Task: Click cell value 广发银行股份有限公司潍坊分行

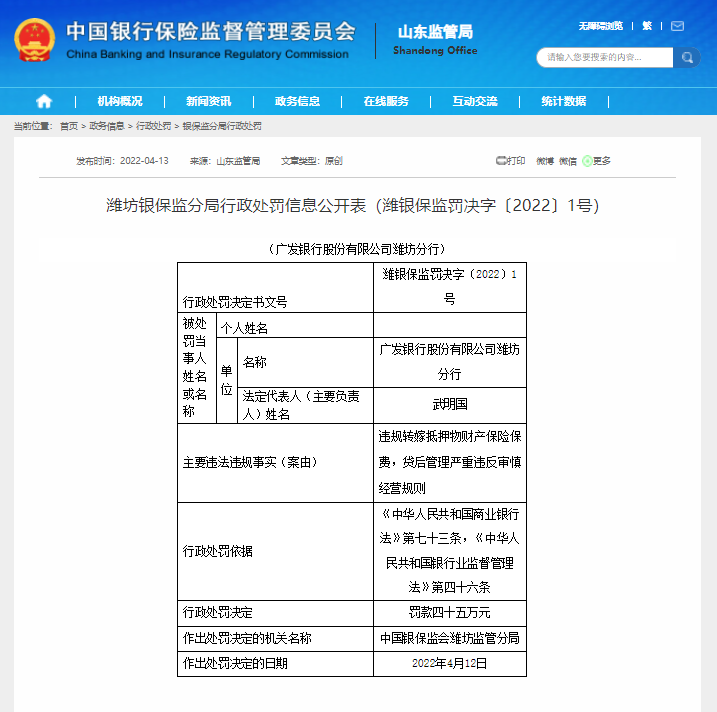Action: (x=450, y=362)
